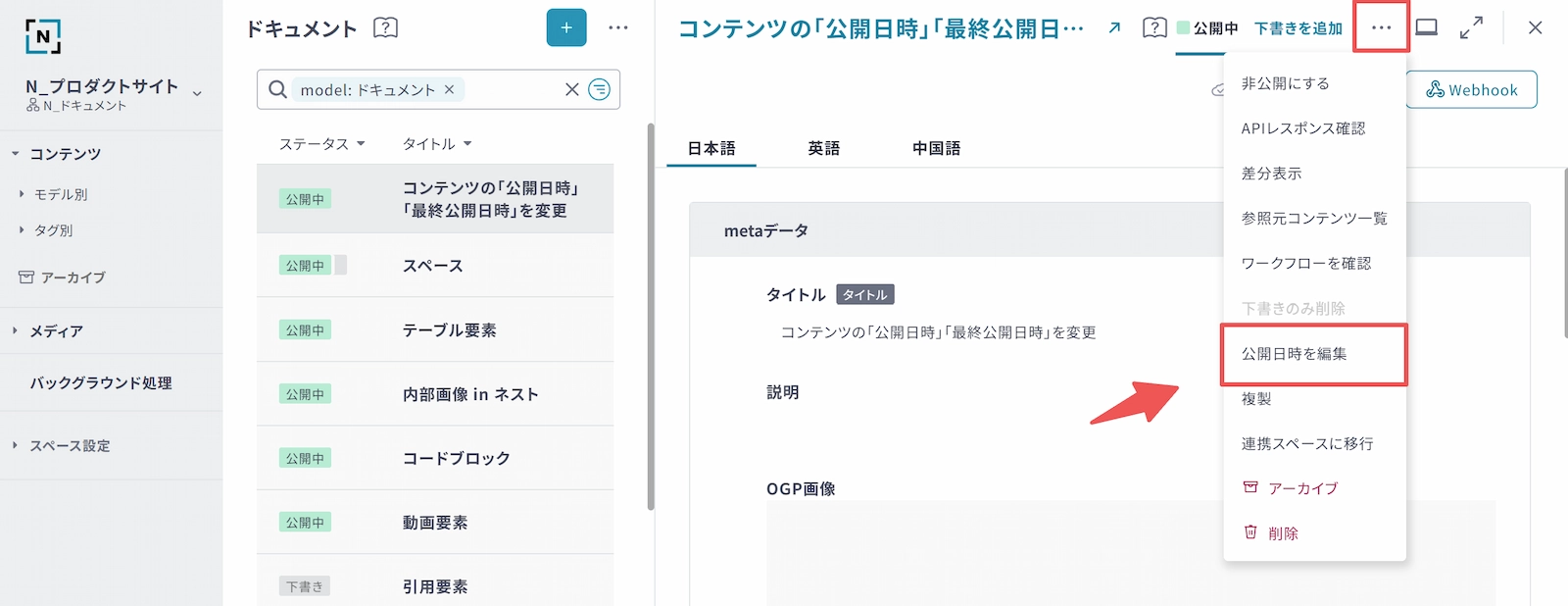Screen dimensions: 1568x606
Task: Choose 非公開にする in the dropdown menu
Action: [1286, 83]
